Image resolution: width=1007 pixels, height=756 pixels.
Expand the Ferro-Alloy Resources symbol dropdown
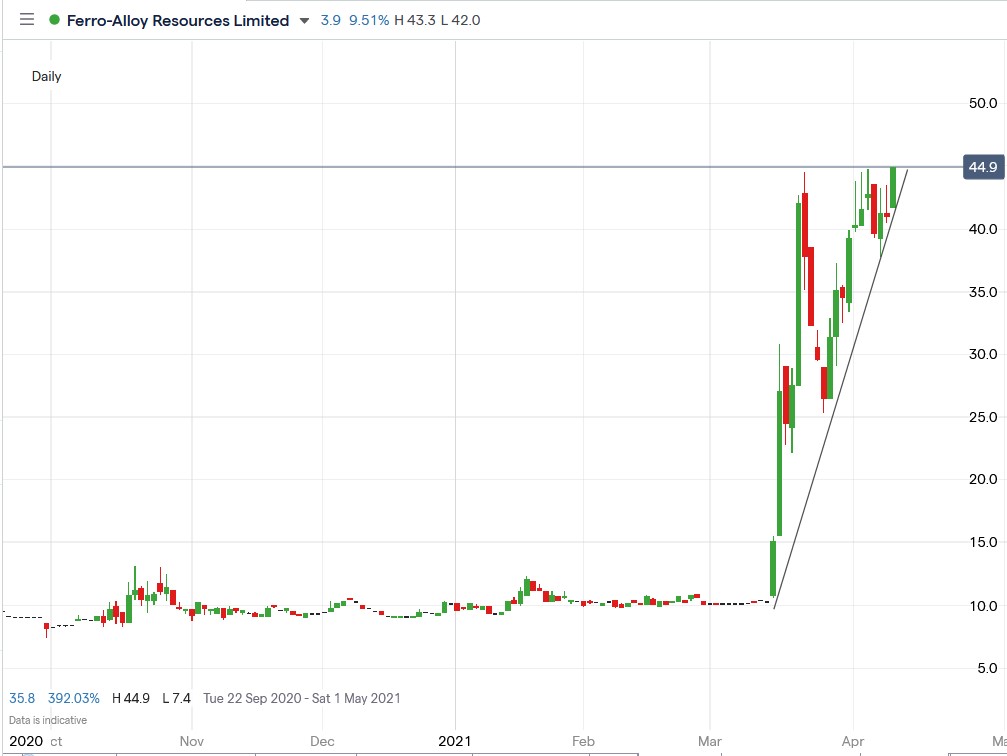[304, 20]
